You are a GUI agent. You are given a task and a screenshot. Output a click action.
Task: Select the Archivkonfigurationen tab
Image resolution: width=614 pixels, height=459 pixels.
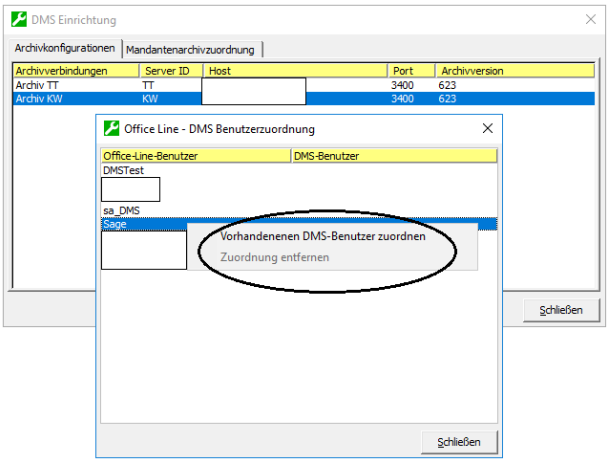[x=64, y=48]
